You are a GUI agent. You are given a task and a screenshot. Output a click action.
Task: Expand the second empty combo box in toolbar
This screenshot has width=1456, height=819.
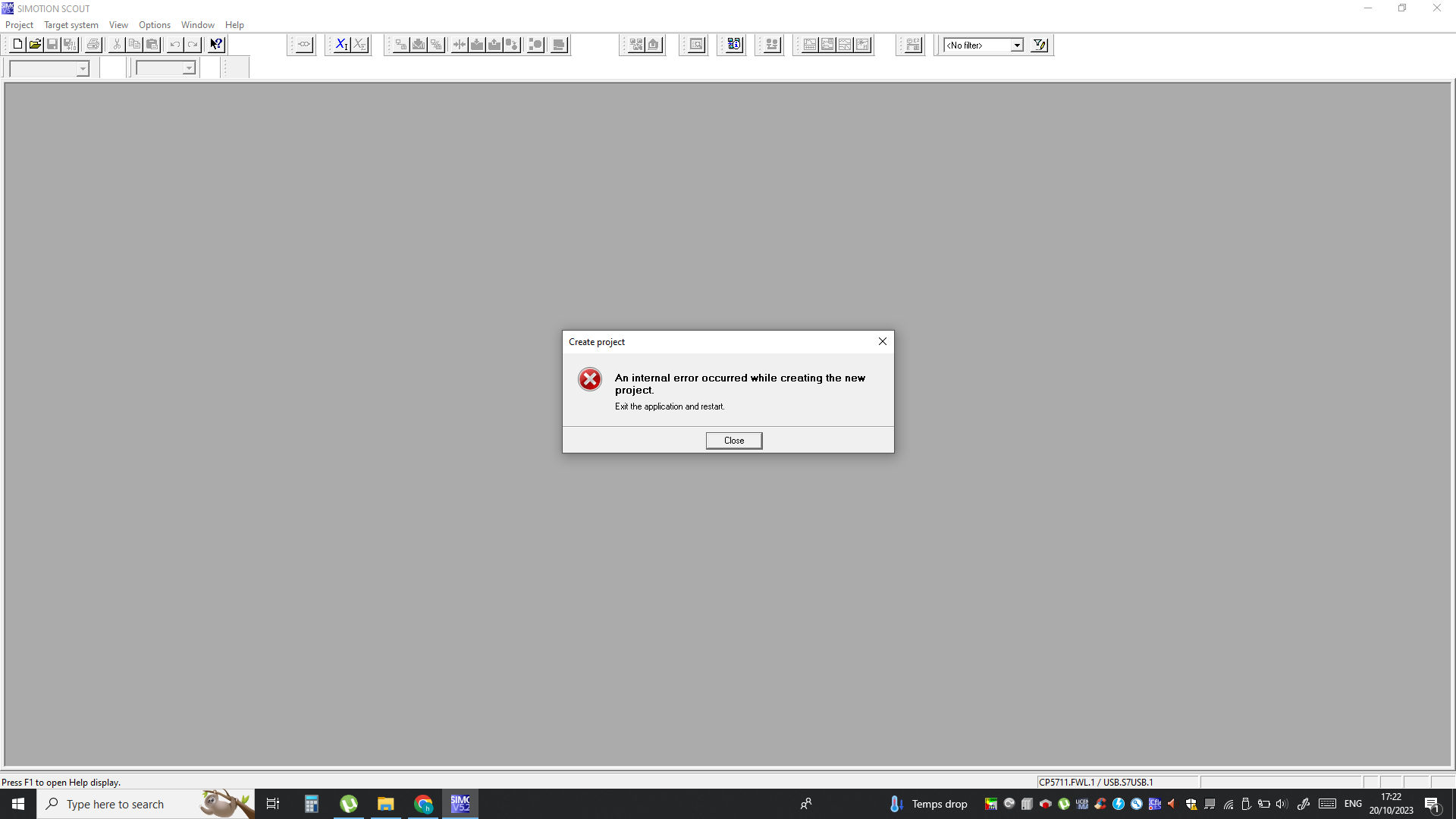[x=189, y=69]
